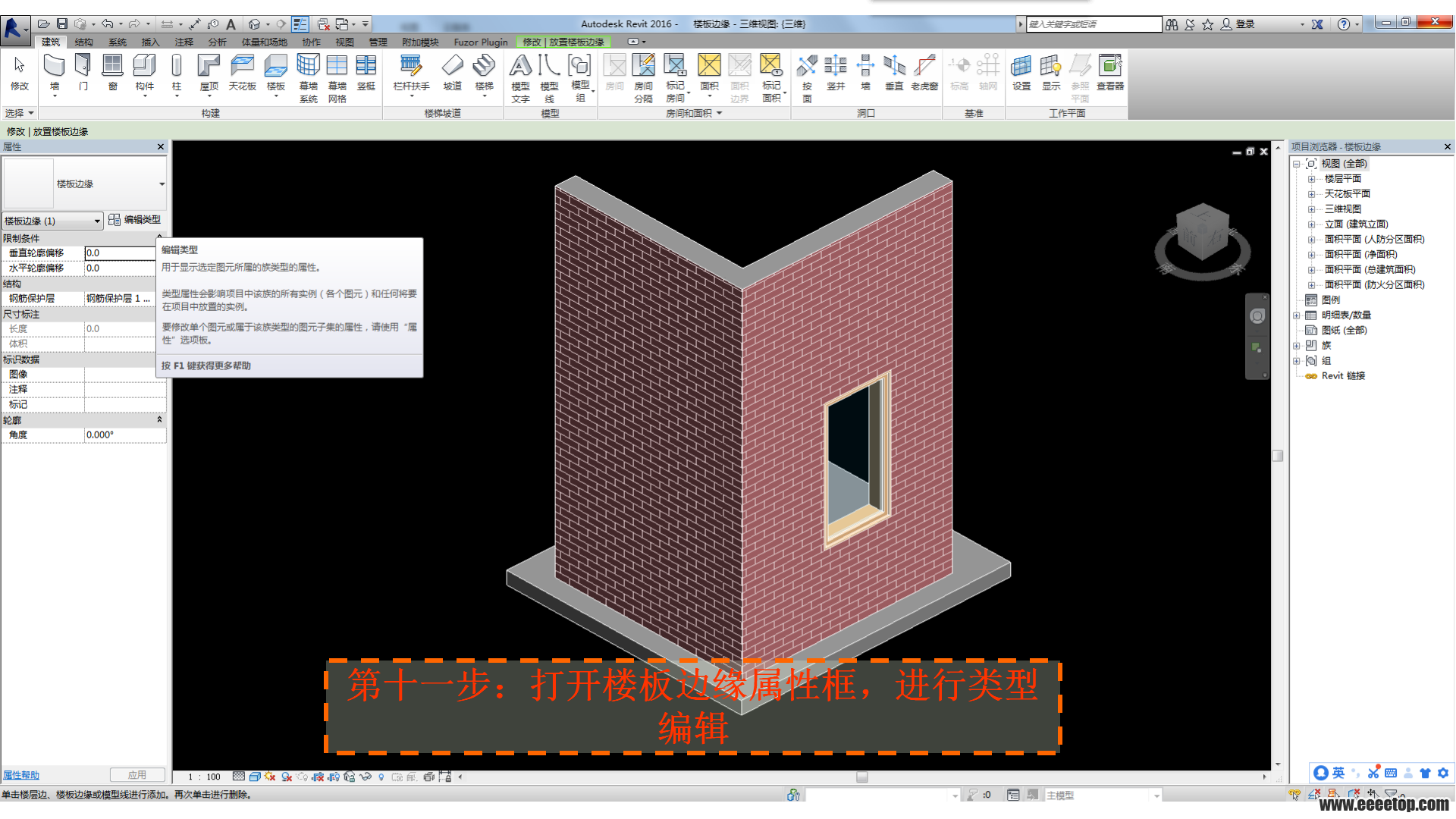Select the Wall (墙) tool

pyautogui.click(x=54, y=74)
